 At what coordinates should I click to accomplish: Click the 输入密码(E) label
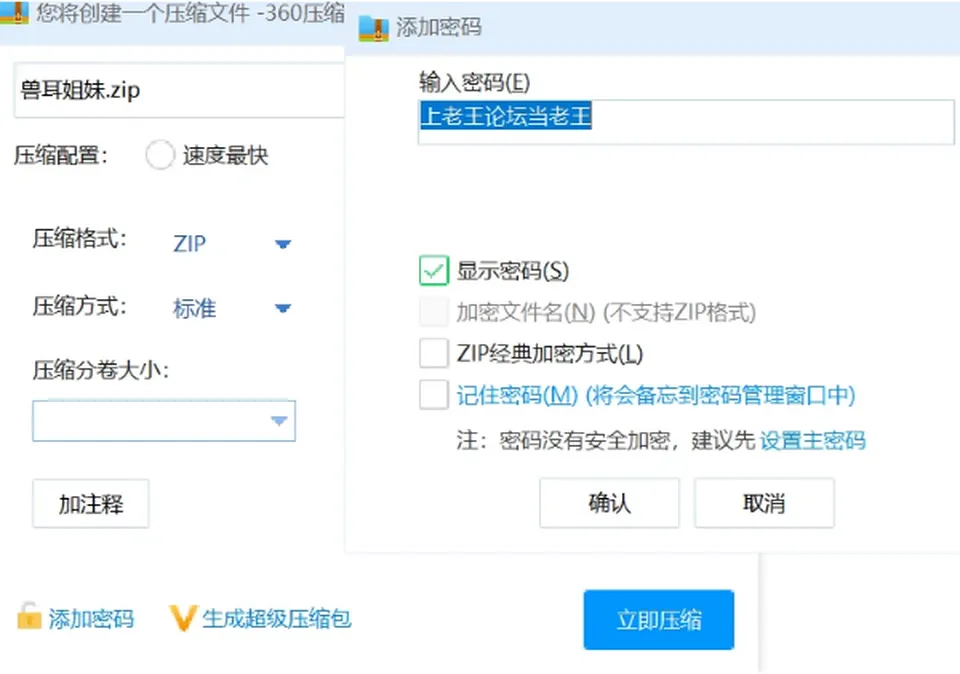(x=474, y=82)
